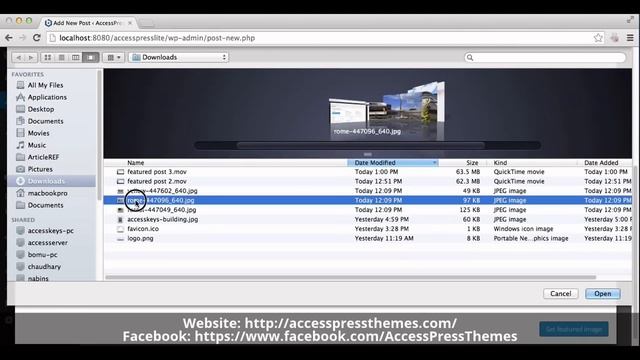
Task: Click Open to upload selected file
Action: [x=602, y=293]
